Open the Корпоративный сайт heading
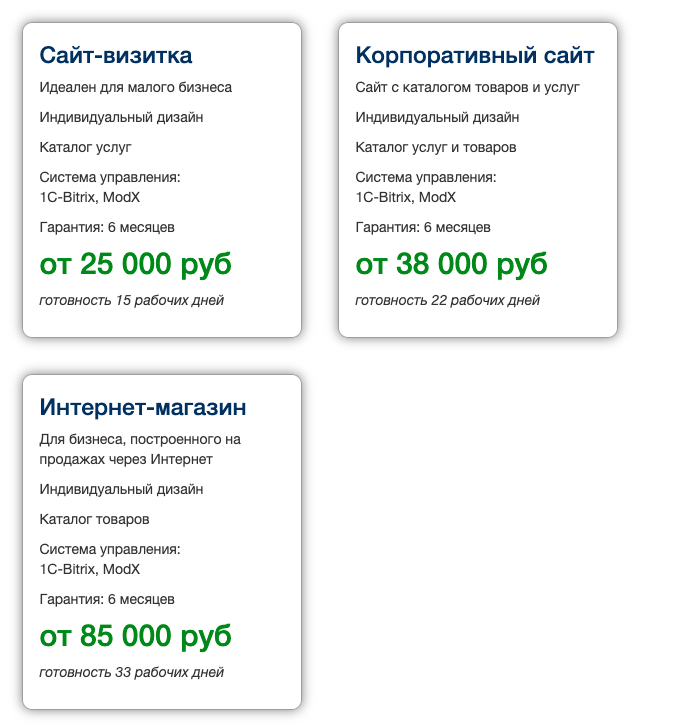The width and height of the screenshot is (673, 728). coord(475,55)
